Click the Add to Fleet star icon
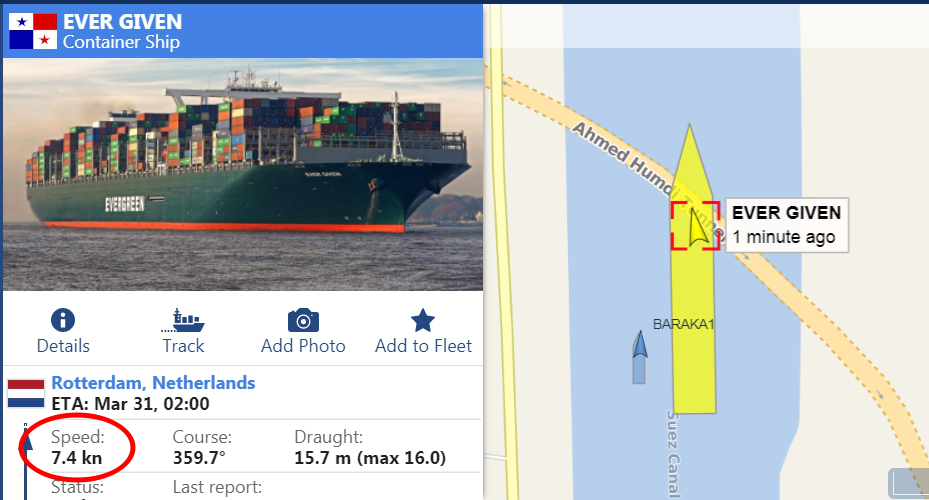The width and height of the screenshot is (929, 500). point(423,320)
